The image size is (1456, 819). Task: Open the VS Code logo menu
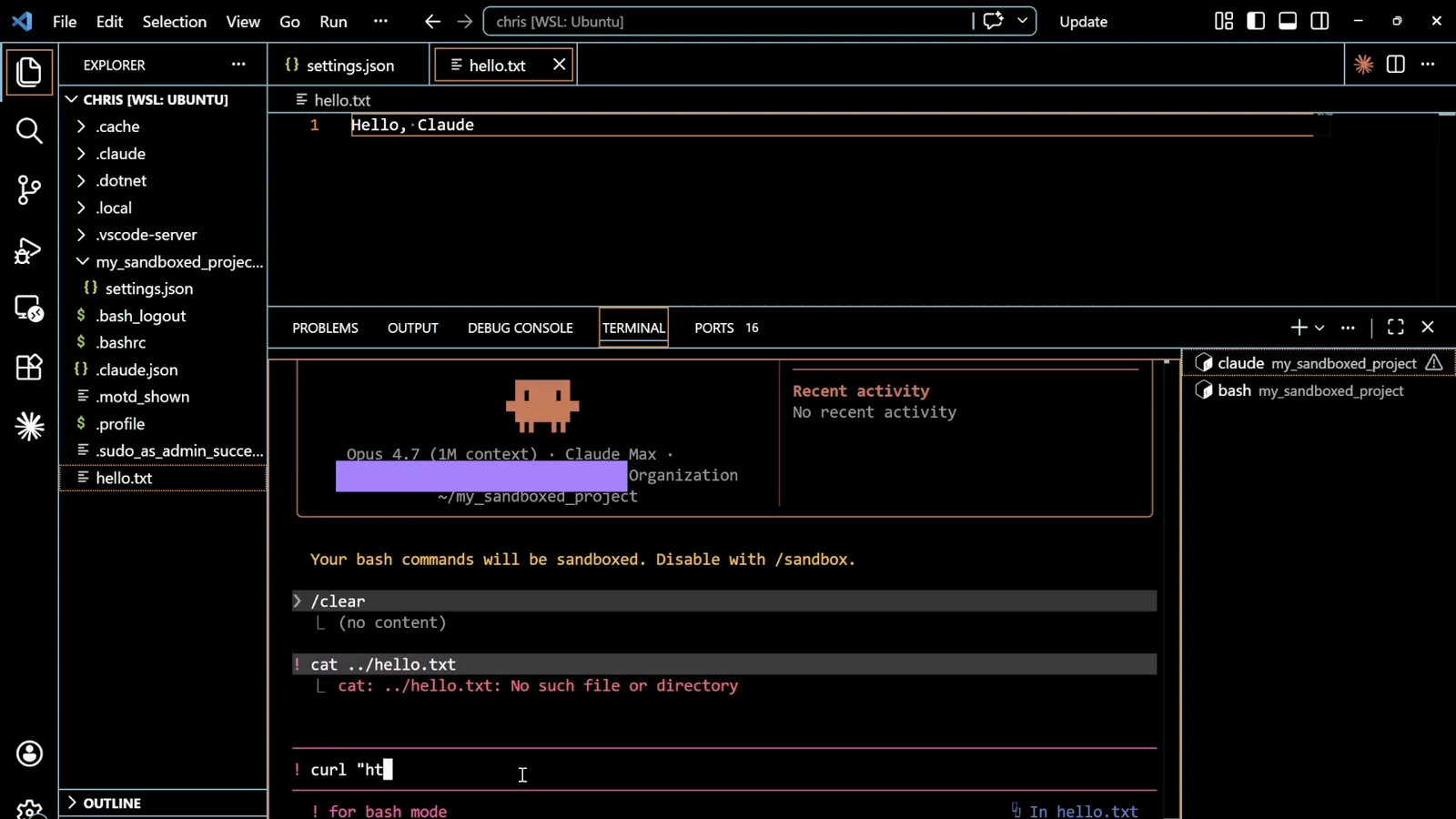click(22, 21)
